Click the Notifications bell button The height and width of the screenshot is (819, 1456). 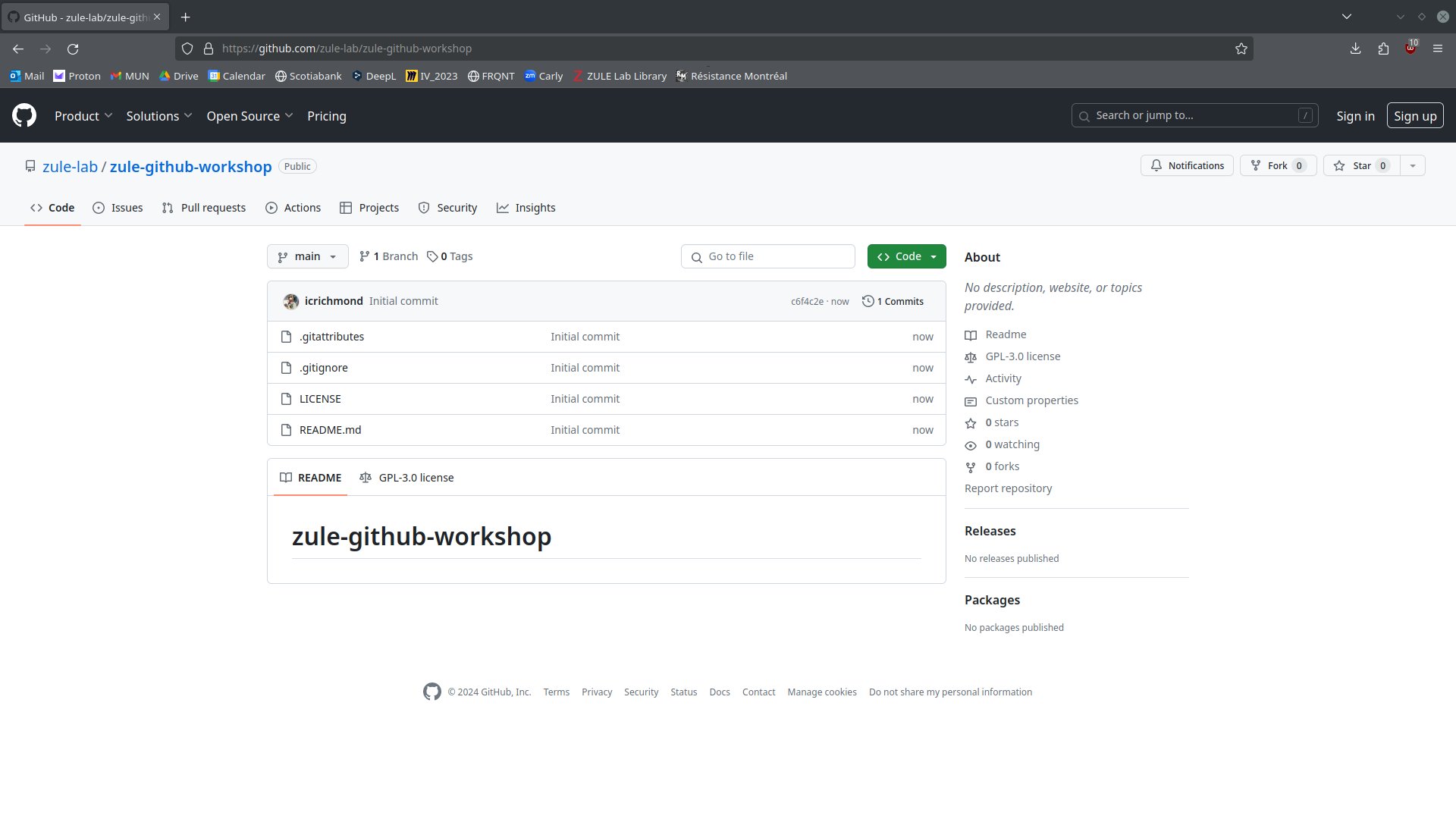pyautogui.click(x=1187, y=165)
